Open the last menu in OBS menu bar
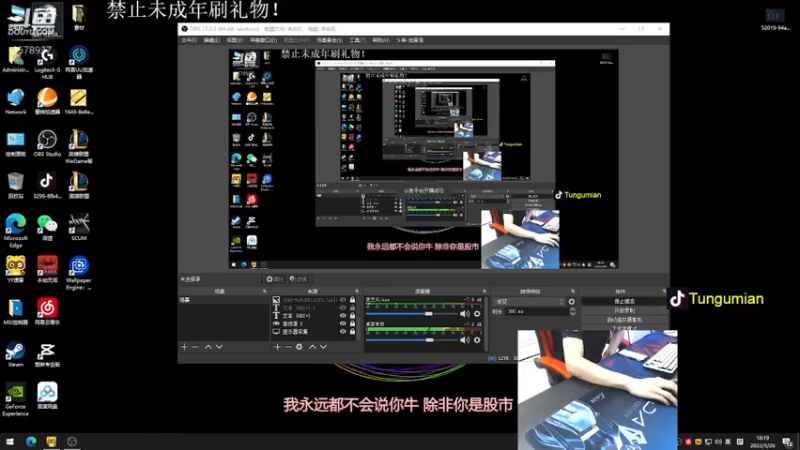Screen dimensions: 800x450 [x=410, y=40]
